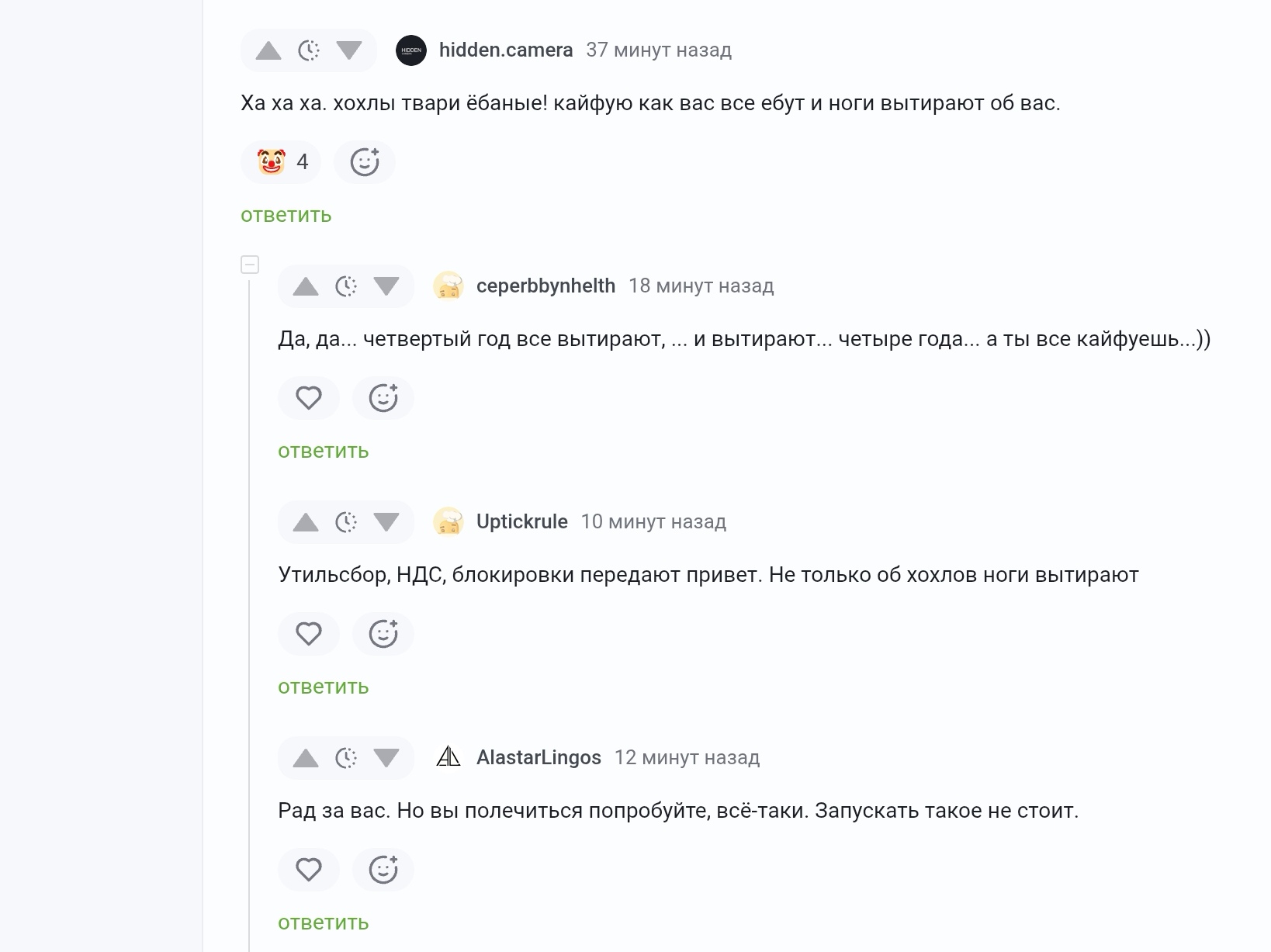Viewport: 1271px width, 952px height.
Task: Open hidden.camera user profile
Action: (505, 50)
